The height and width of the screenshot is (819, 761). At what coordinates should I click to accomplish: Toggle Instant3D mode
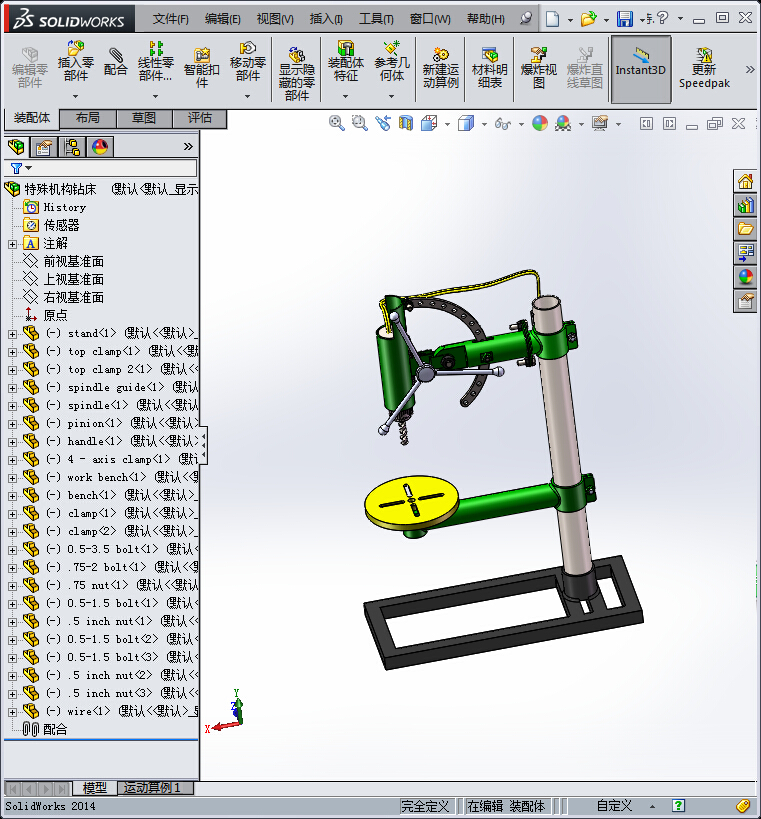641,68
